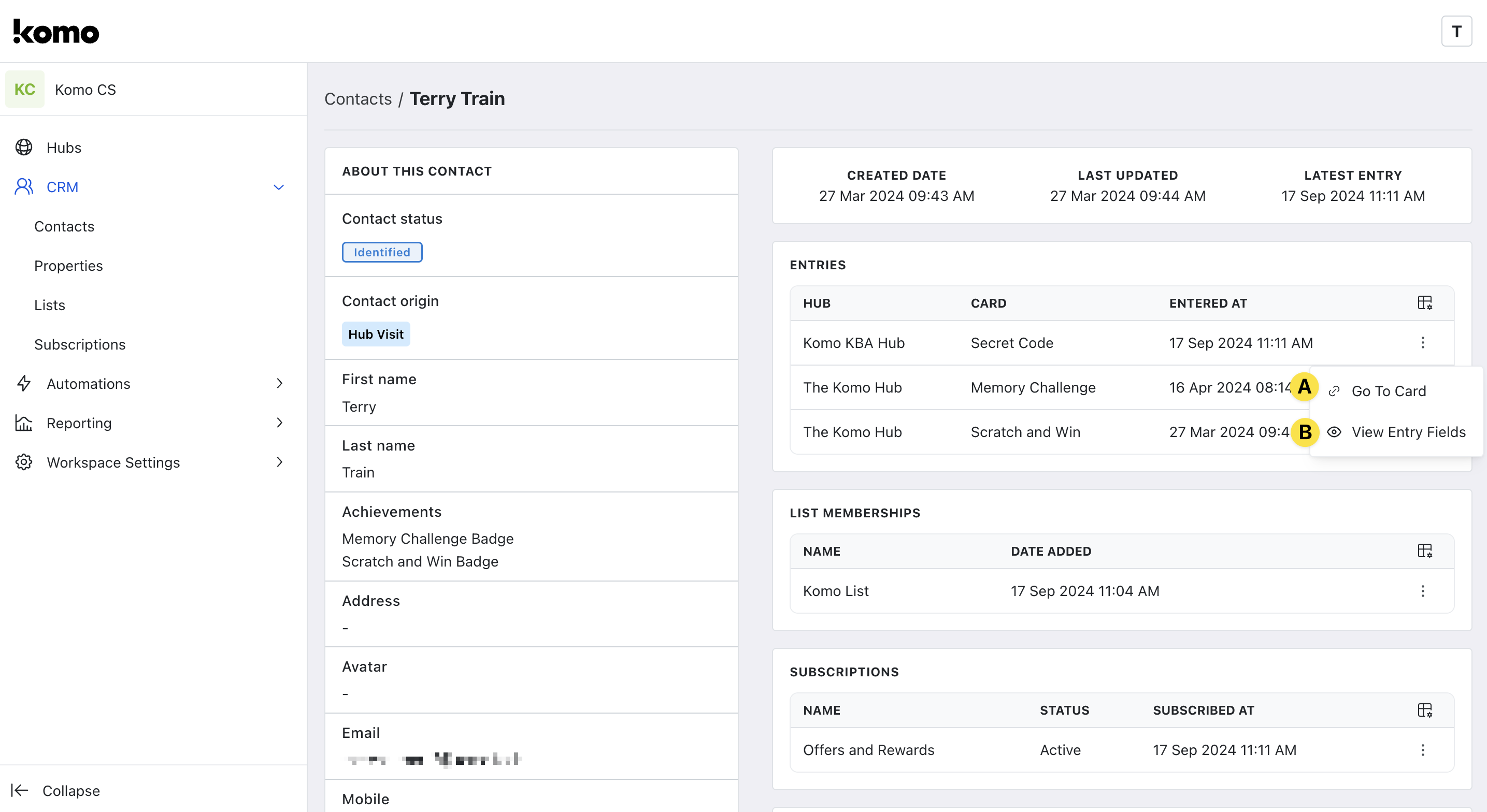Click the Komo CS workspace switcher
The height and width of the screenshot is (812, 1487).
pos(85,90)
